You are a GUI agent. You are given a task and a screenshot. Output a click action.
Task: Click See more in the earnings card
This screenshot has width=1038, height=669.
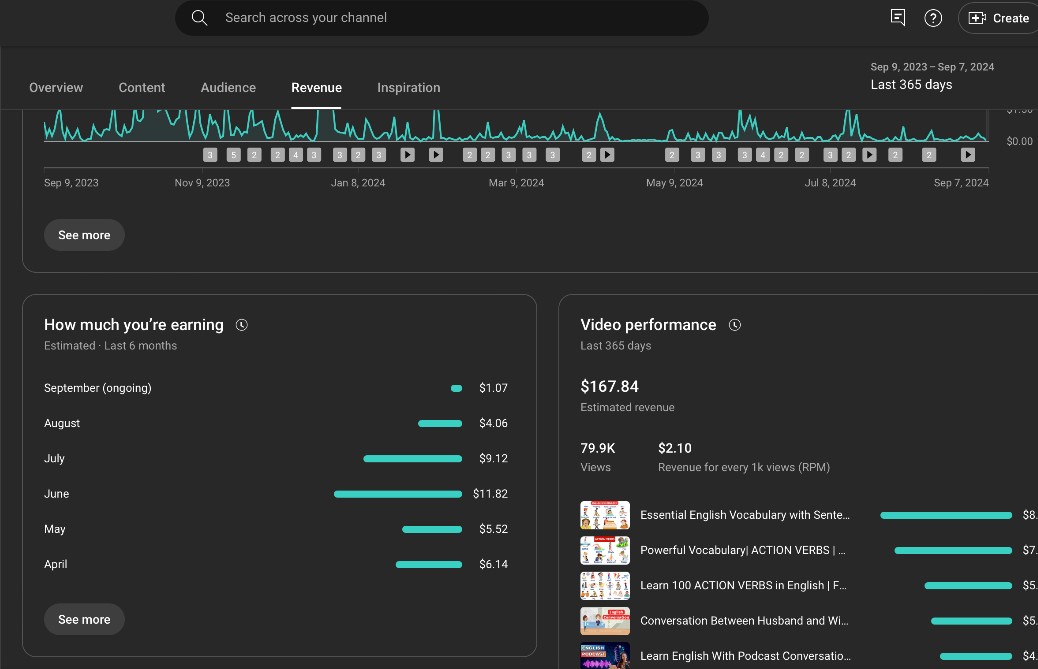click(84, 619)
